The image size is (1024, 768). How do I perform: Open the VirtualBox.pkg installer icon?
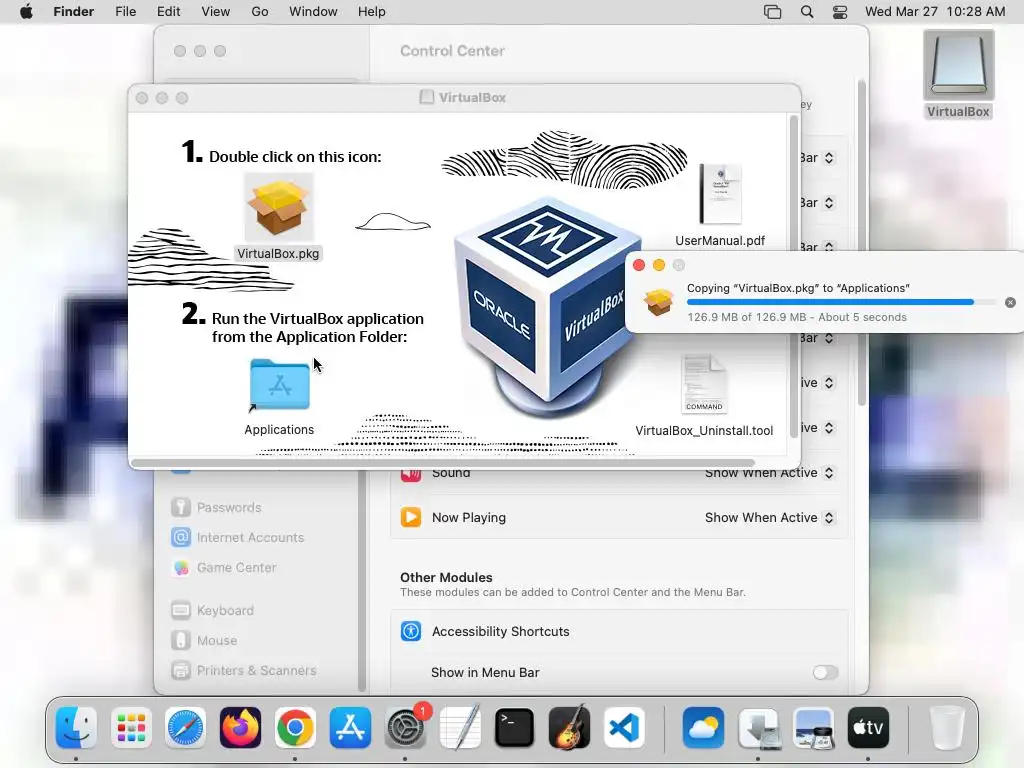278,208
